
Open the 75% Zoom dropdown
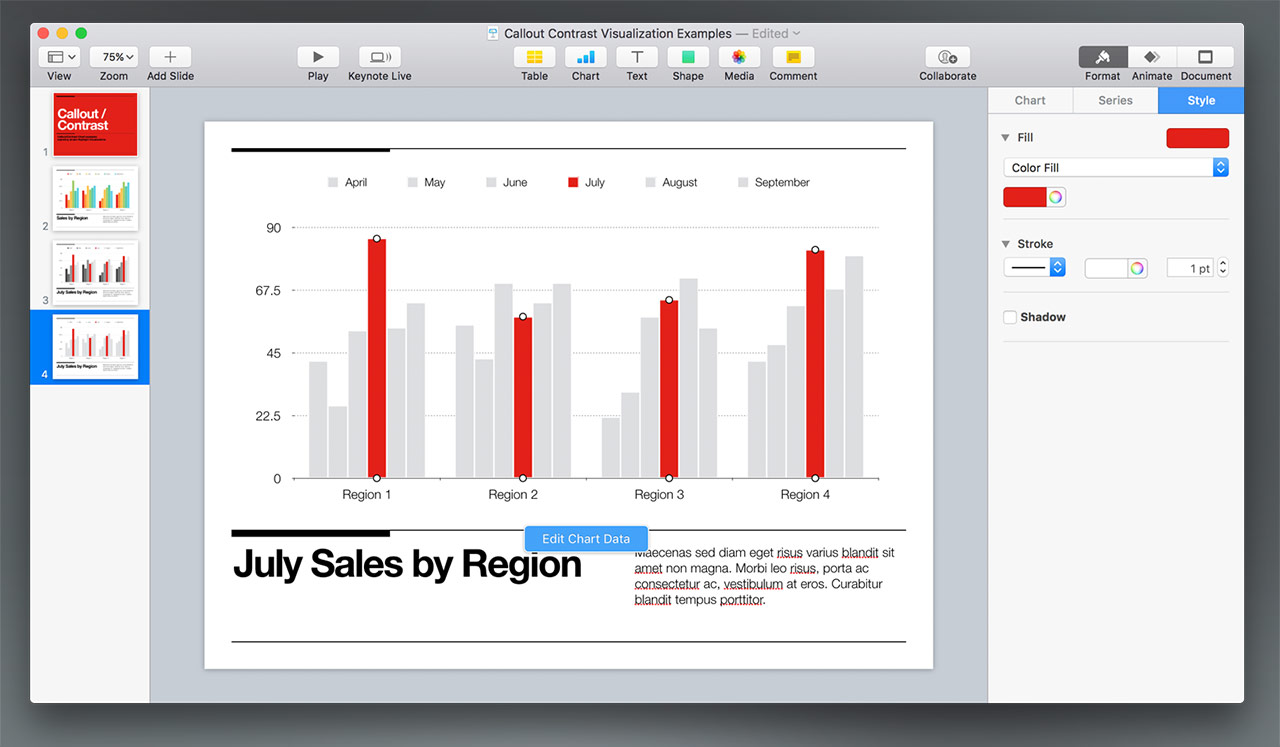pyautogui.click(x=114, y=58)
